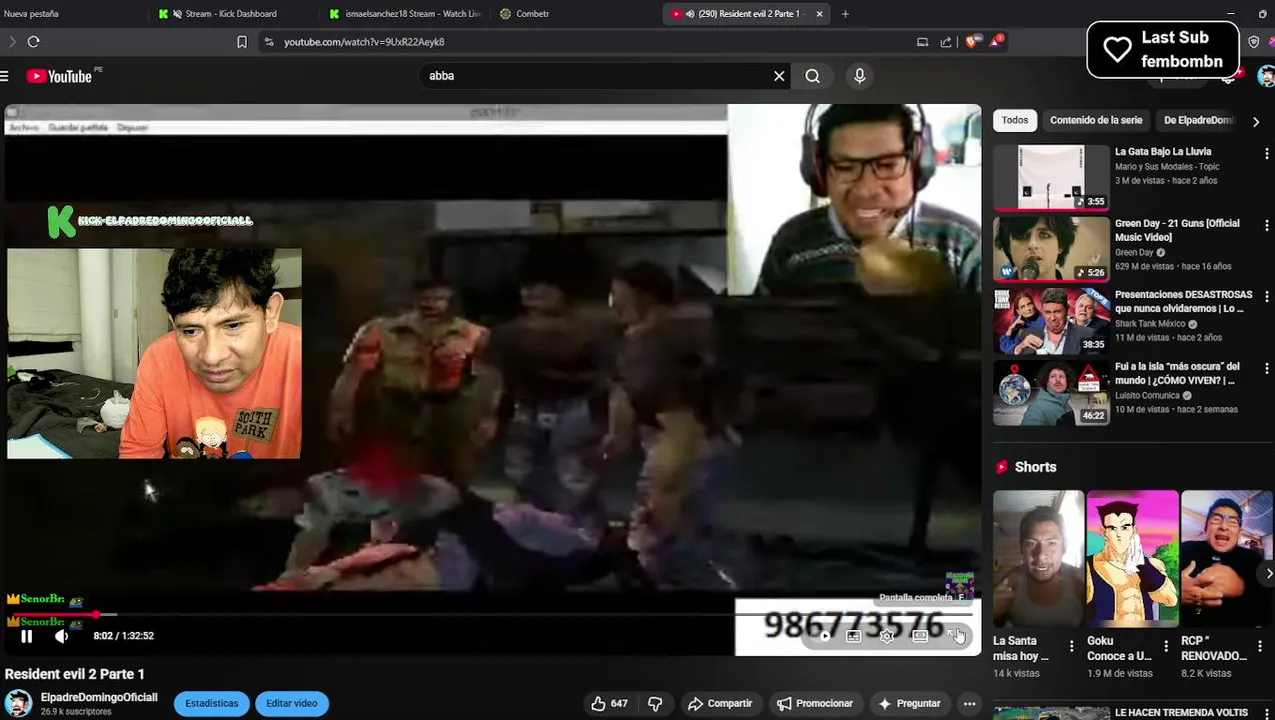Open options menu for Green Day video
This screenshot has height=720, width=1275.
[1266, 226]
